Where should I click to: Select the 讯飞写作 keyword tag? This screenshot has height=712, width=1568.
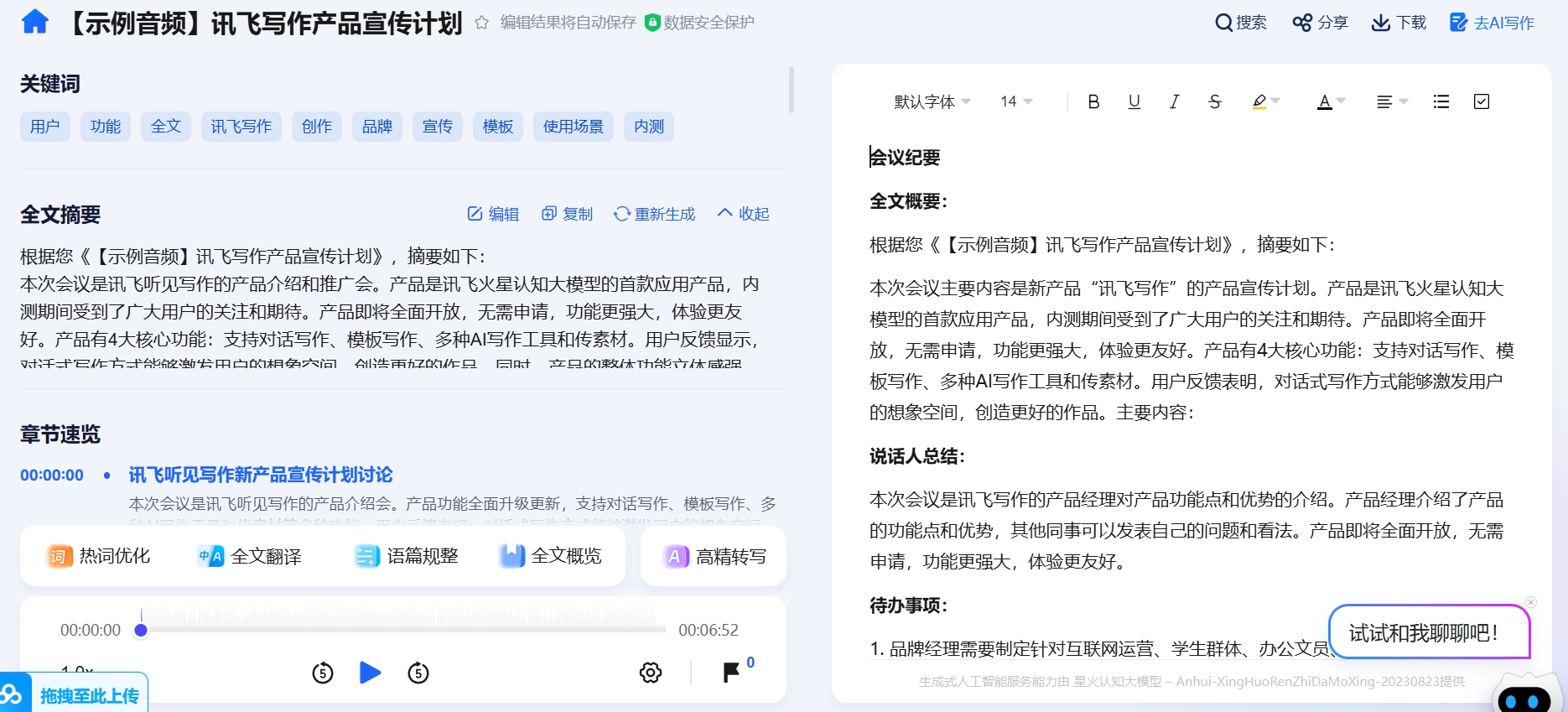pyautogui.click(x=241, y=127)
